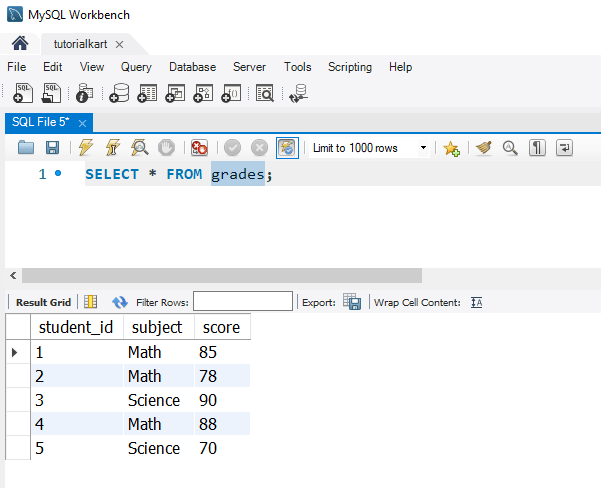Open the File menu
This screenshot has height=488, width=601.
click(x=16, y=67)
